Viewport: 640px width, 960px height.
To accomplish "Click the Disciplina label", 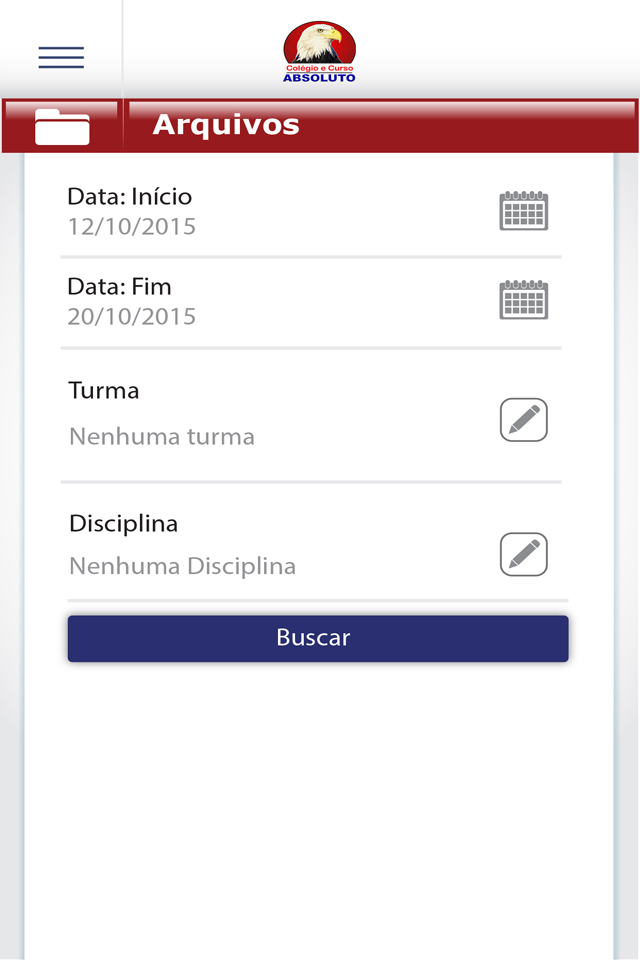I will pyautogui.click(x=123, y=524).
